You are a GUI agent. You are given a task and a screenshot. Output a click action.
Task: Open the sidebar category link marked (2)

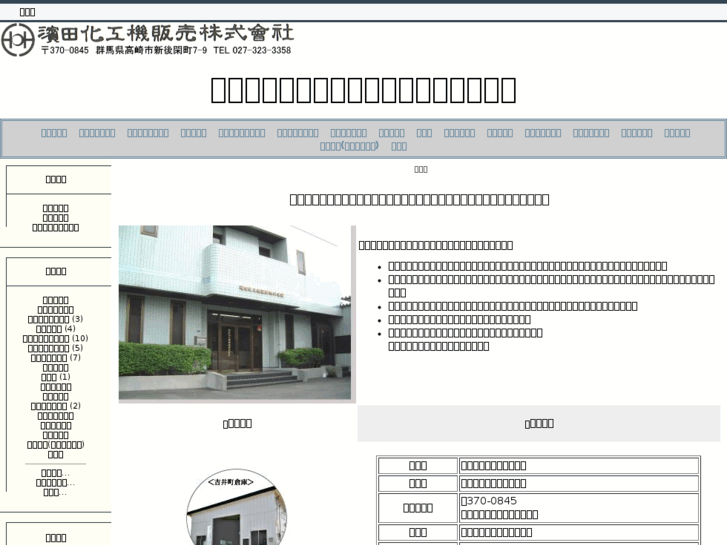tap(49, 406)
